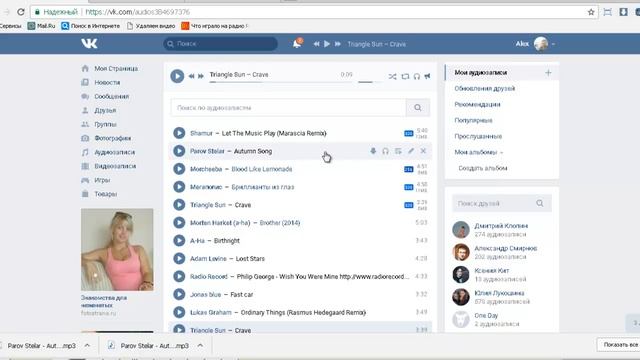Toggle repeat track mode
The width and height of the screenshot is (640, 360).
(x=405, y=76)
